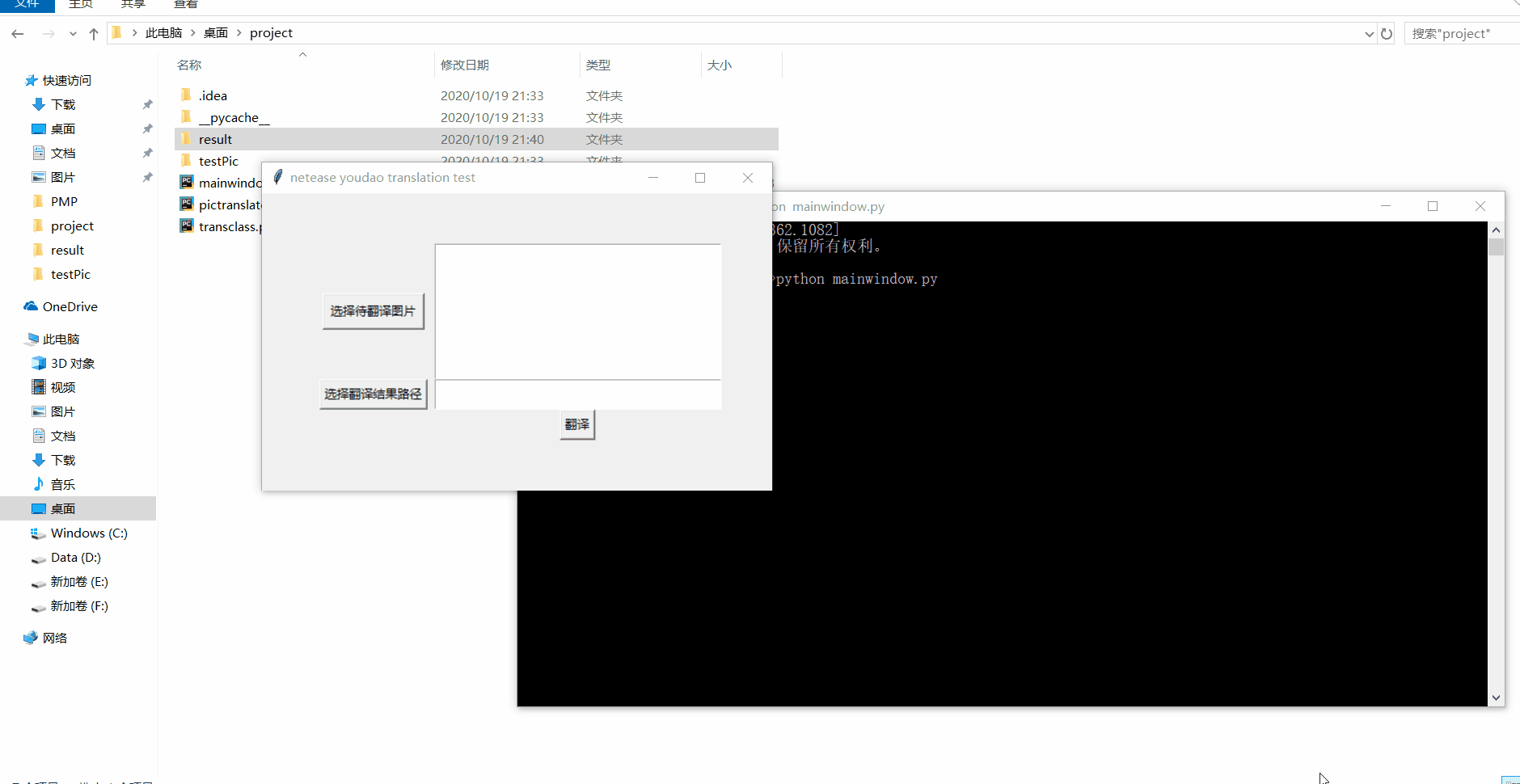Image resolution: width=1520 pixels, height=784 pixels.
Task: Click the 选择待翻译图片 button
Action: (x=373, y=311)
